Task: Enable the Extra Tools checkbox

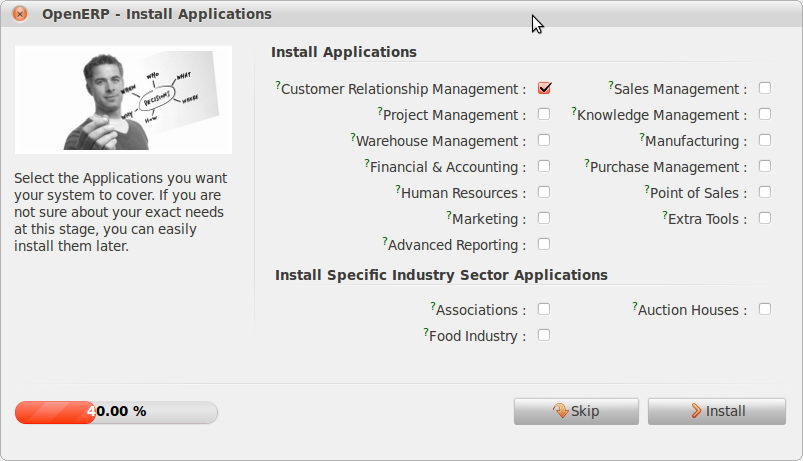Action: coord(765,218)
